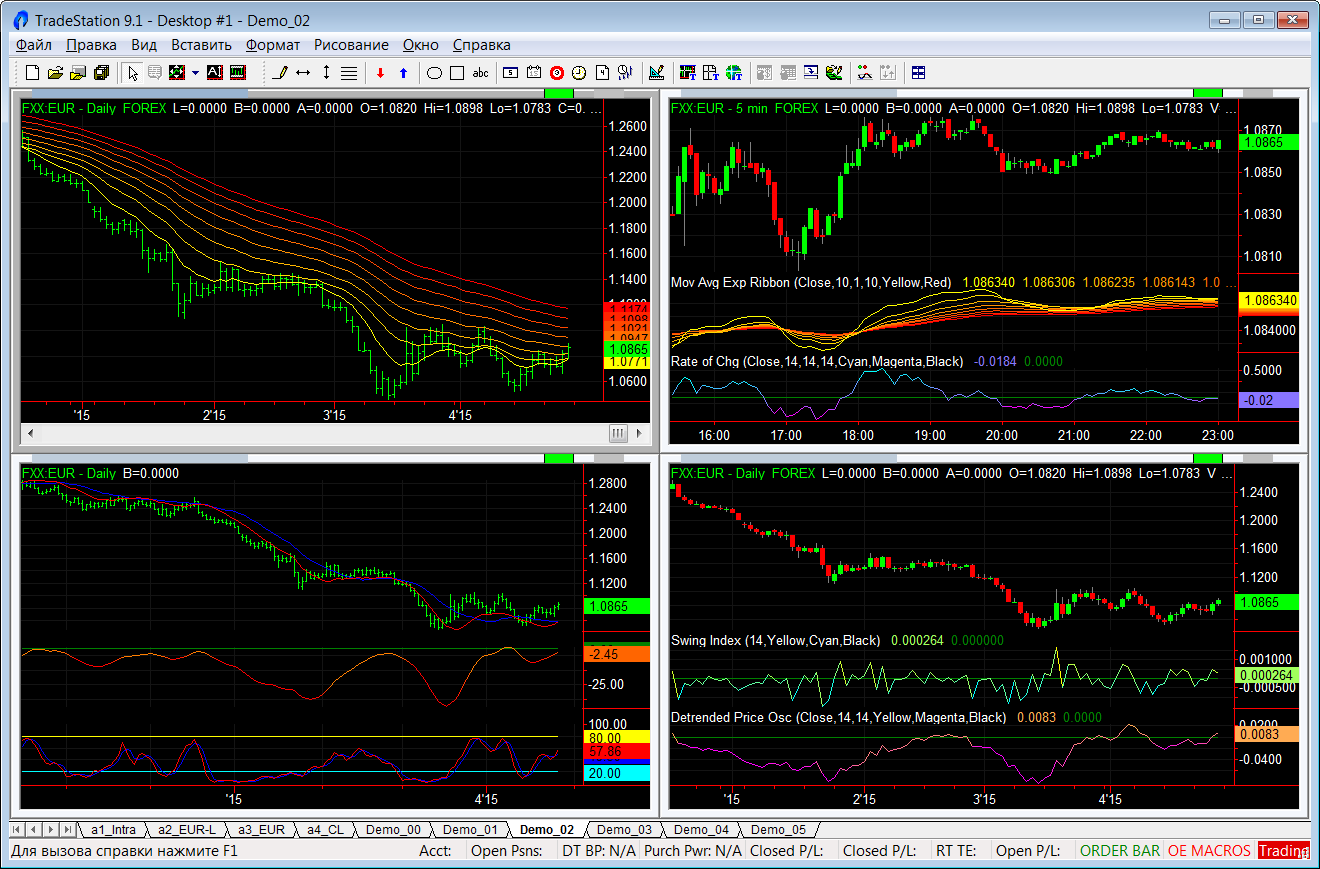
Task: Select the trendline pencil drawing tool
Action: tap(281, 72)
